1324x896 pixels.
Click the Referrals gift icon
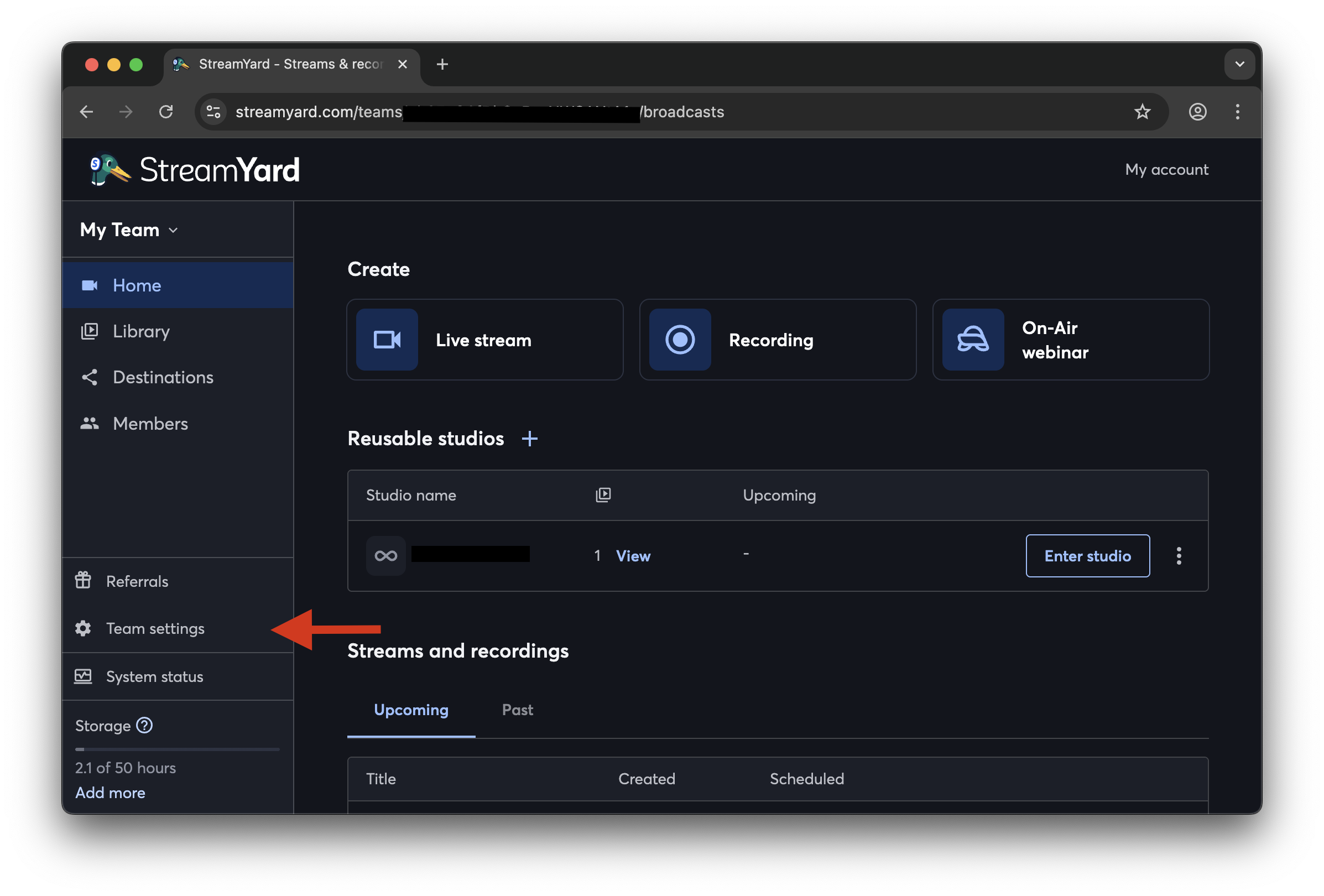(83, 580)
